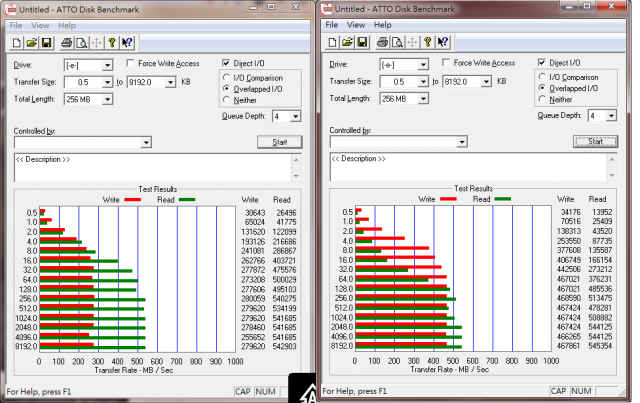This screenshot has height=403, width=640.
Task: Enable Force Write Access in right window
Action: coord(446,62)
